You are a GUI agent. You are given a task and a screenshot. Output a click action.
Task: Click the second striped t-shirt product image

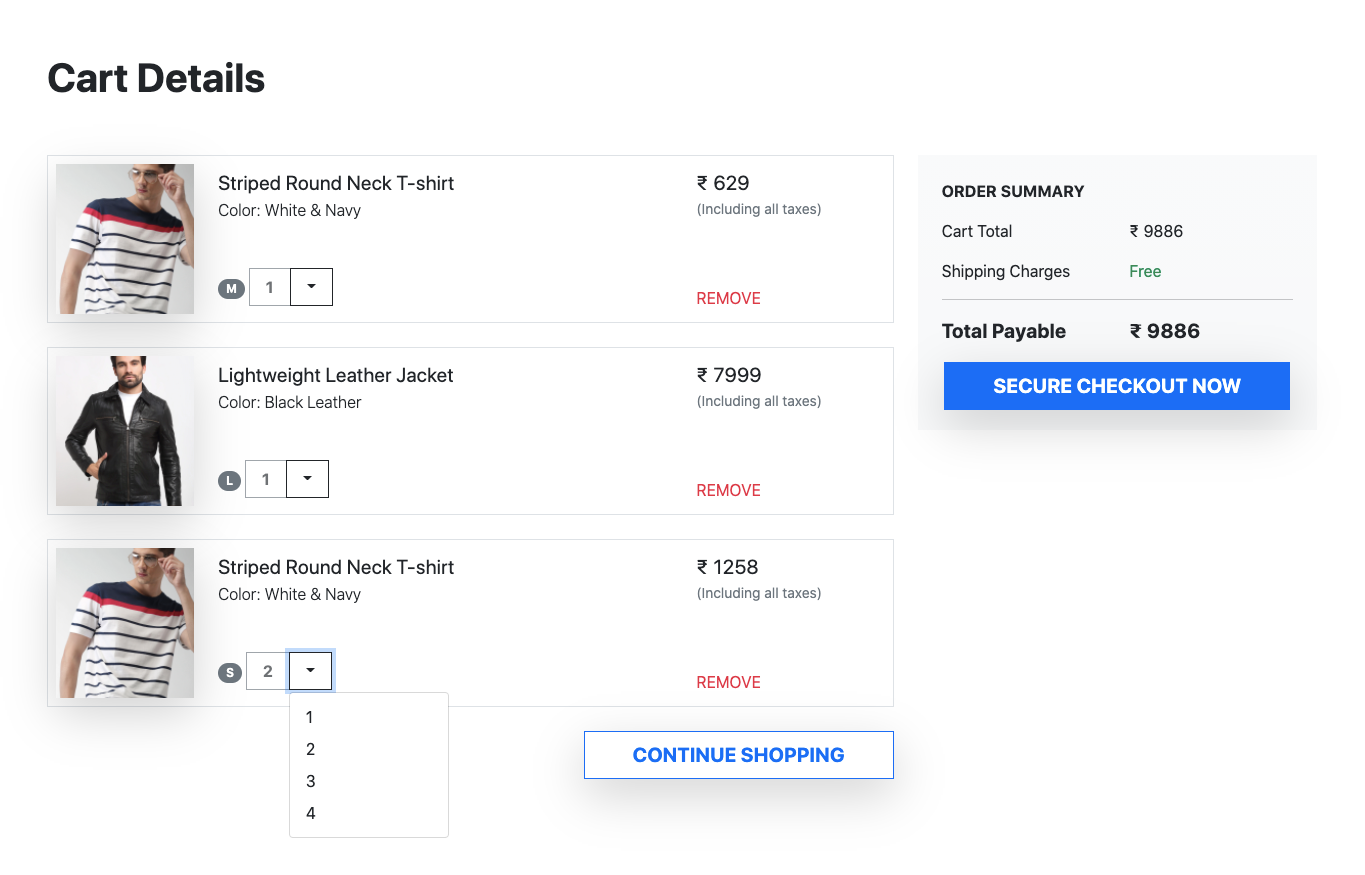coord(125,622)
